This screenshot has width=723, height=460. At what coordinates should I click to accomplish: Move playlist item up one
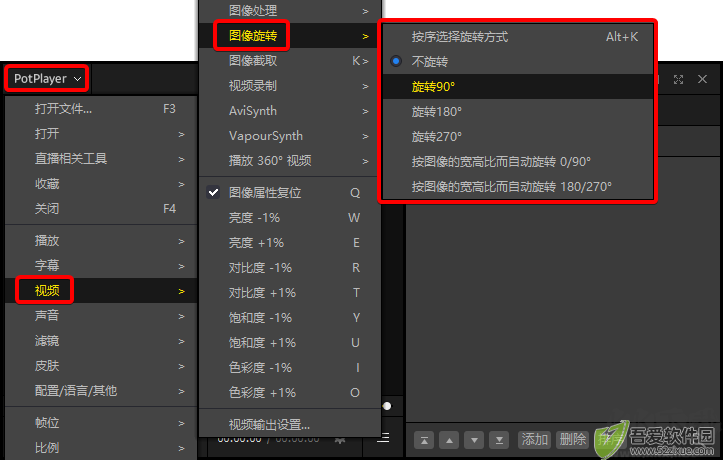click(449, 440)
